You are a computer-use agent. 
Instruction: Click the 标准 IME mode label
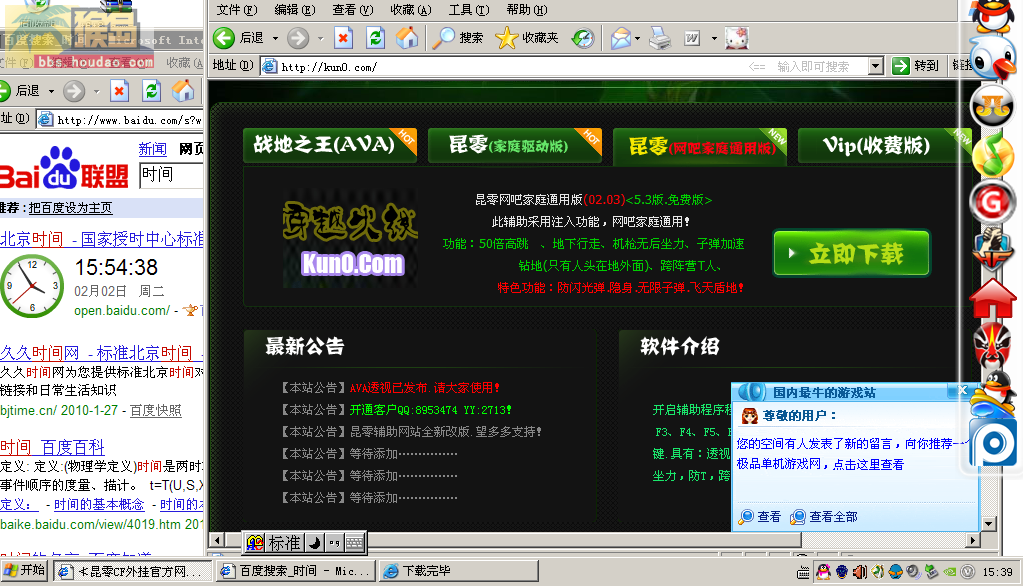point(284,542)
